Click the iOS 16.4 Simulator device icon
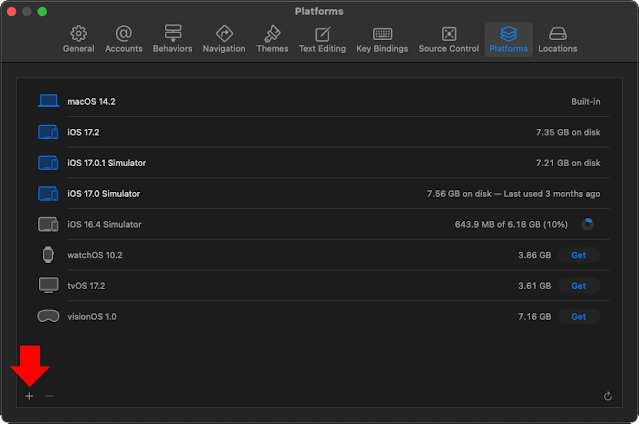Screen dimensions: 639x424 48,224
